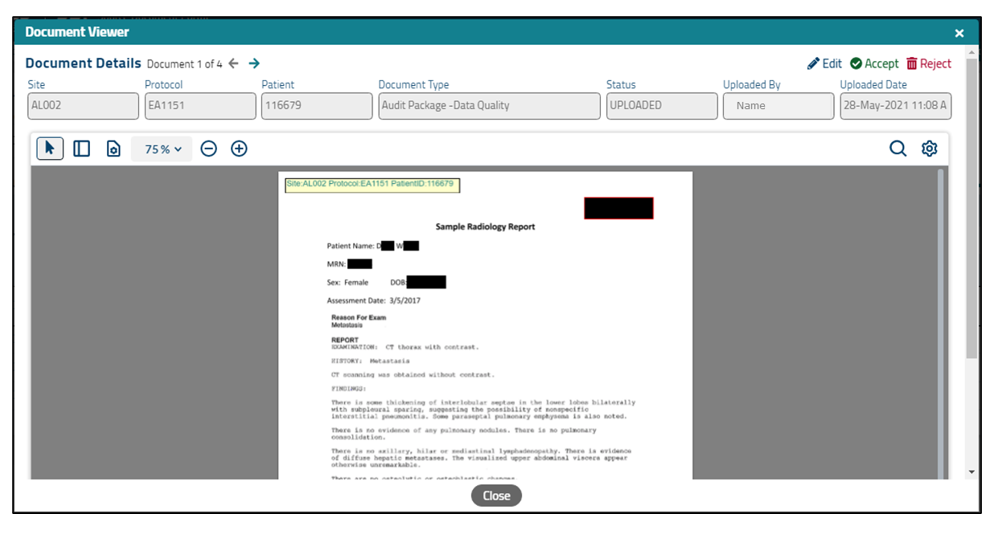Click the dialog scrollbar down arrow
Viewport: 1005px width, 537px height.
pyautogui.click(x=972, y=472)
